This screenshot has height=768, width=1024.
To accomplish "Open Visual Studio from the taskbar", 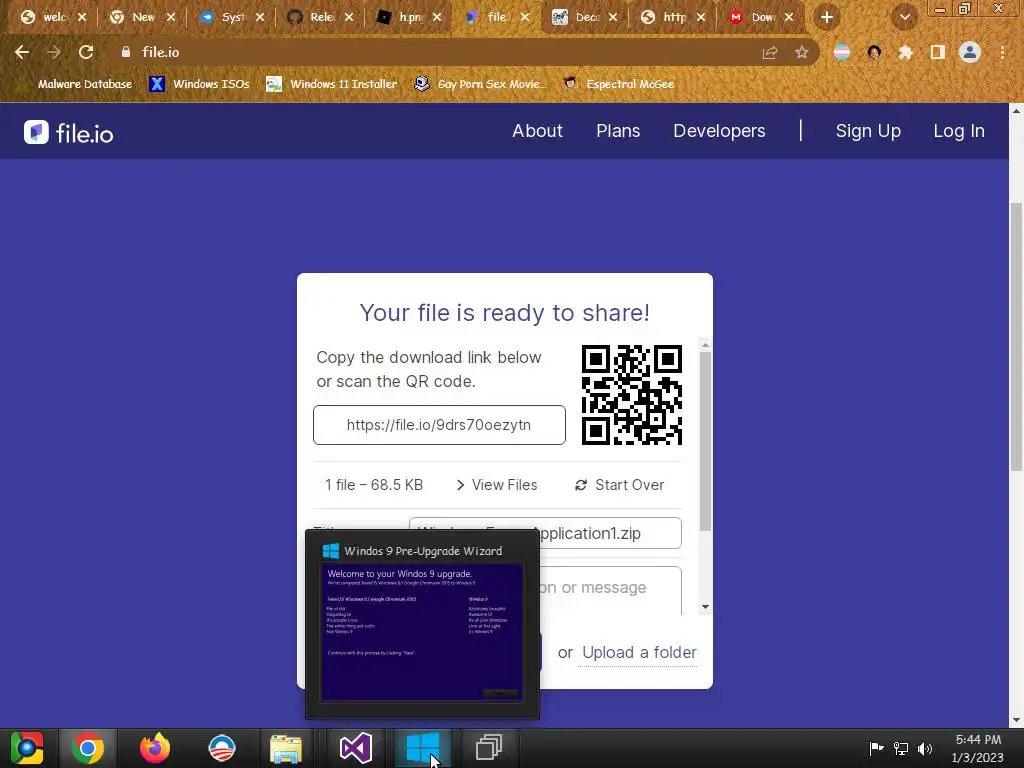I will point(356,748).
